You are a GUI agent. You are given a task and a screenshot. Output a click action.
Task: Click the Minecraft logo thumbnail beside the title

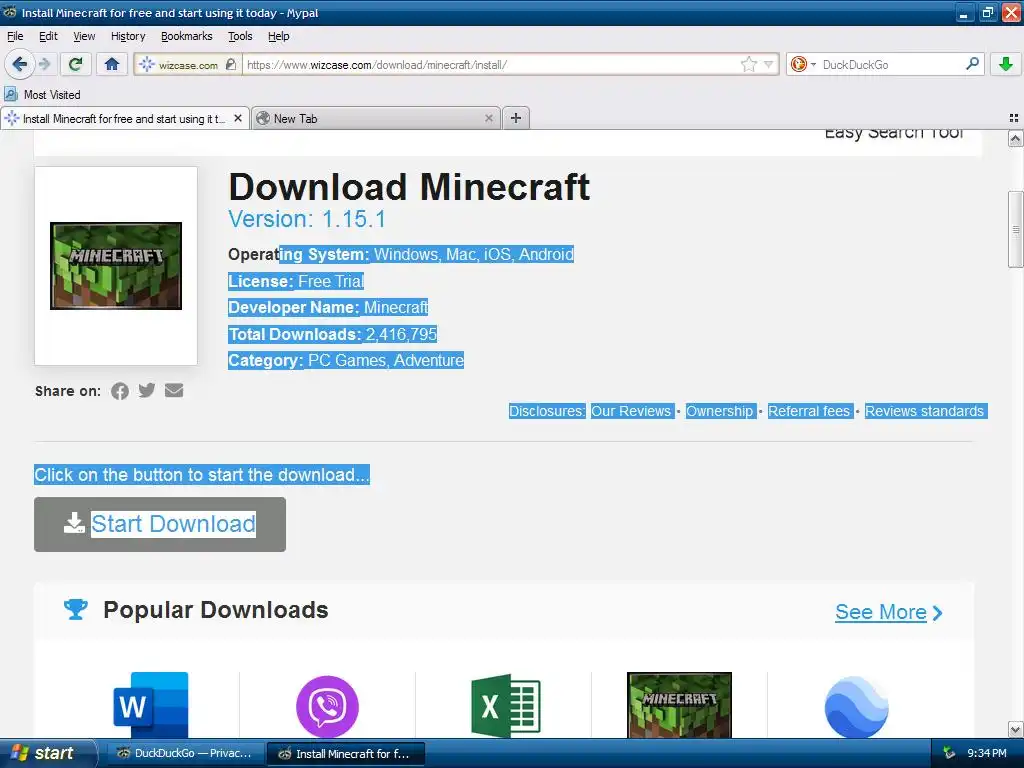tap(116, 266)
